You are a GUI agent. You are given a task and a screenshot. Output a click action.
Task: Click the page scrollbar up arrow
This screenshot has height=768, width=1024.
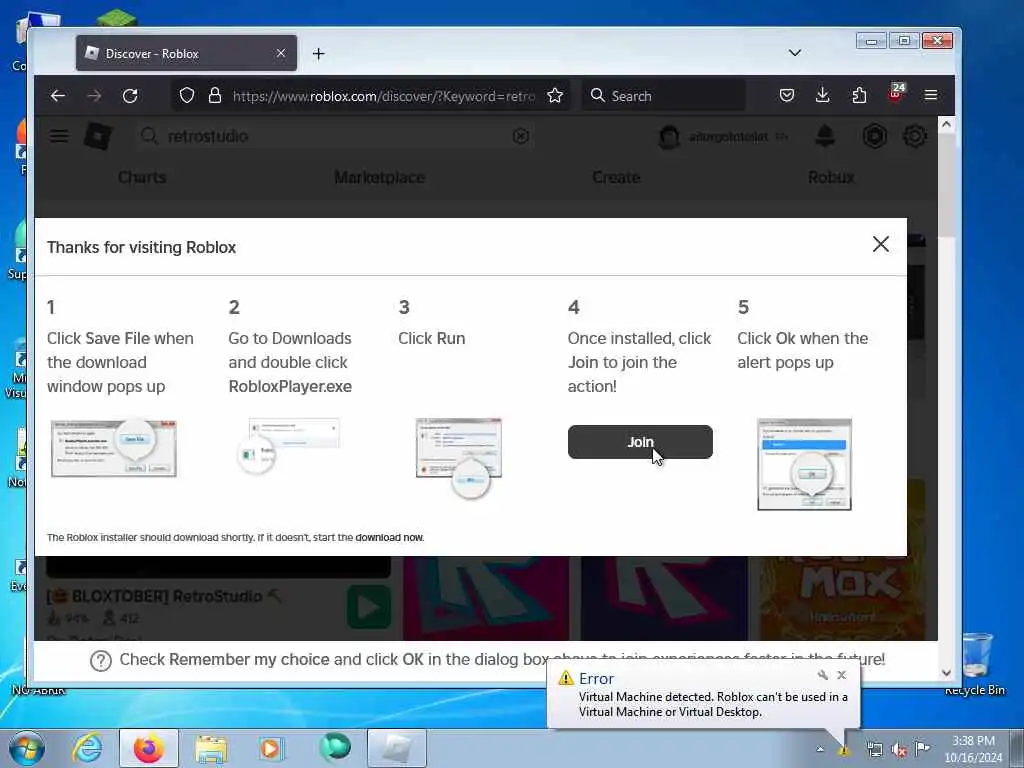946,124
